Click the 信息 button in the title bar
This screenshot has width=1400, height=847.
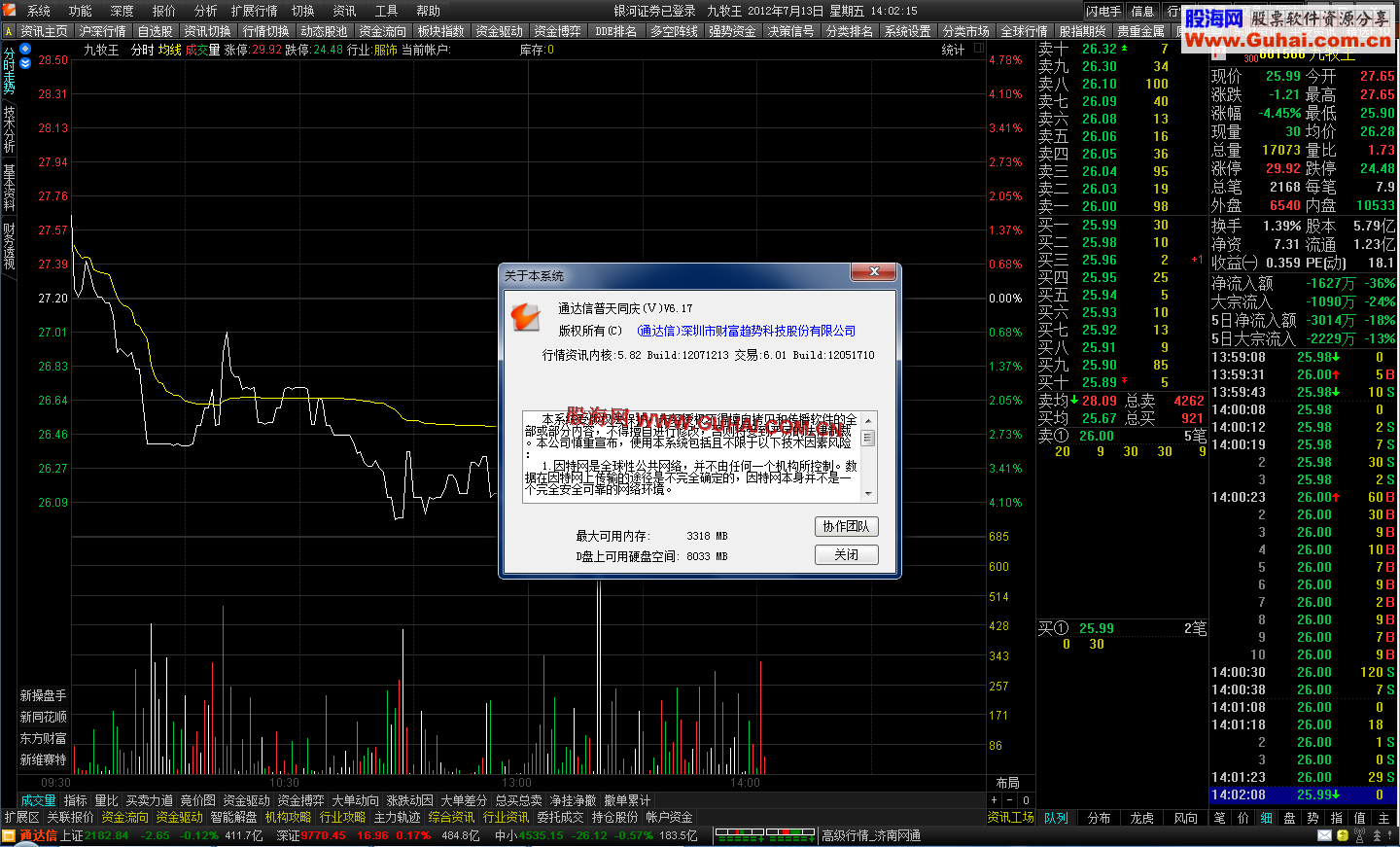(1142, 11)
